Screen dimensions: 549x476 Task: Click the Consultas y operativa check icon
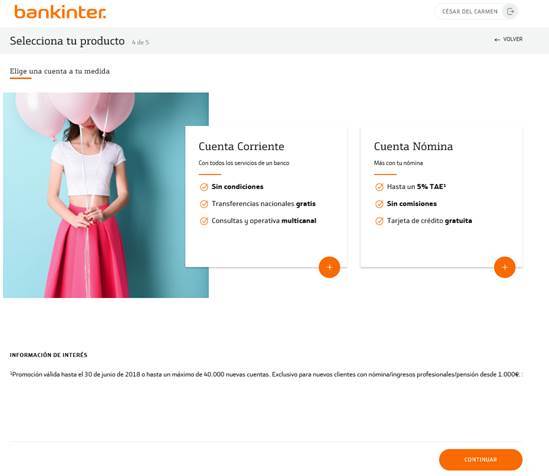pos(204,221)
